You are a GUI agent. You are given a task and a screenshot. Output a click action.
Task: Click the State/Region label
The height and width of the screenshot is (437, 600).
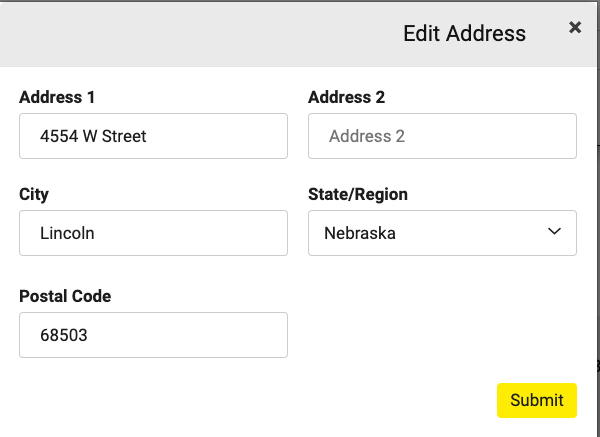[358, 194]
